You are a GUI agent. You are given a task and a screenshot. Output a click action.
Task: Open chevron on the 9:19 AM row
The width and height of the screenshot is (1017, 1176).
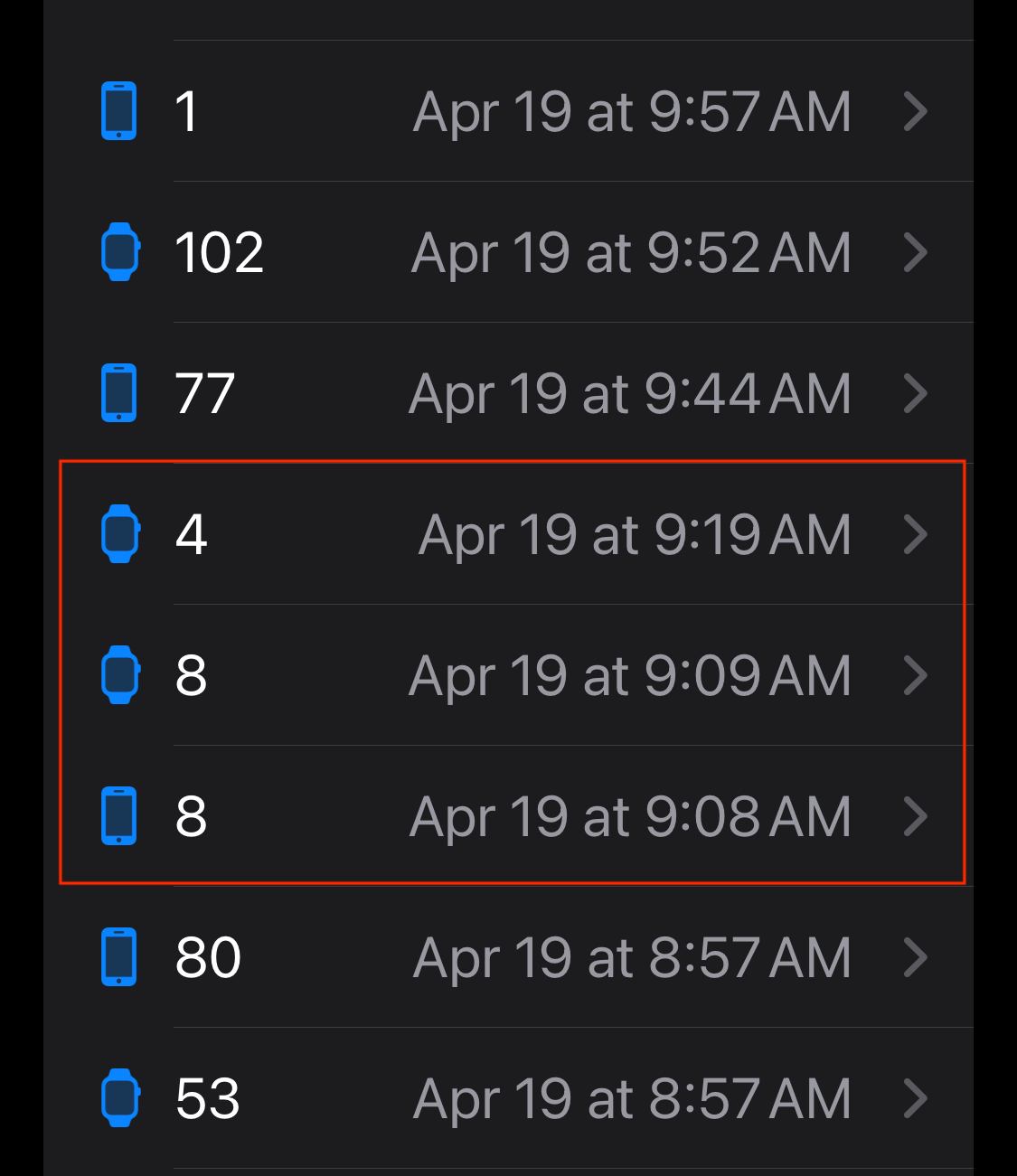coord(916,534)
